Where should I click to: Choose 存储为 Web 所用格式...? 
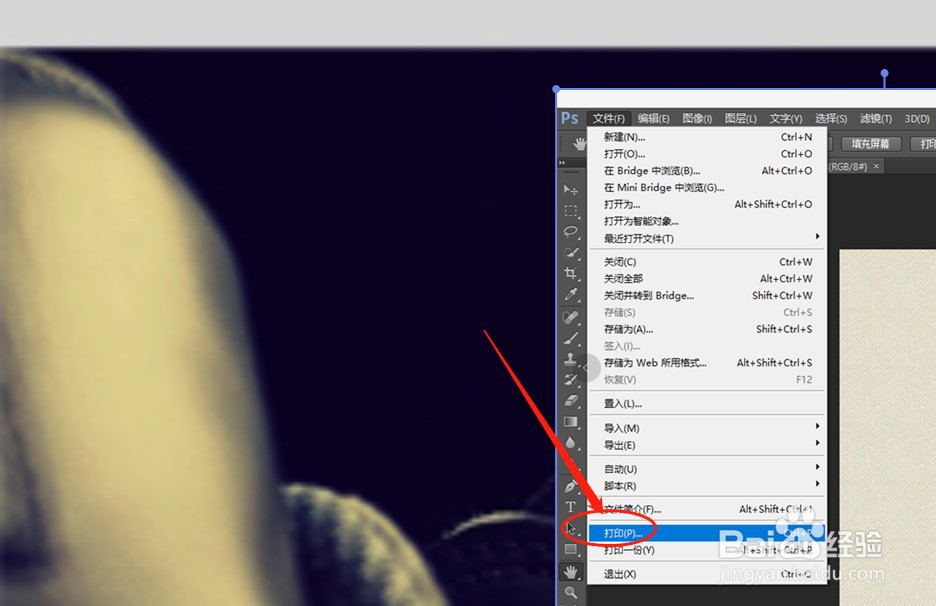coord(707,362)
